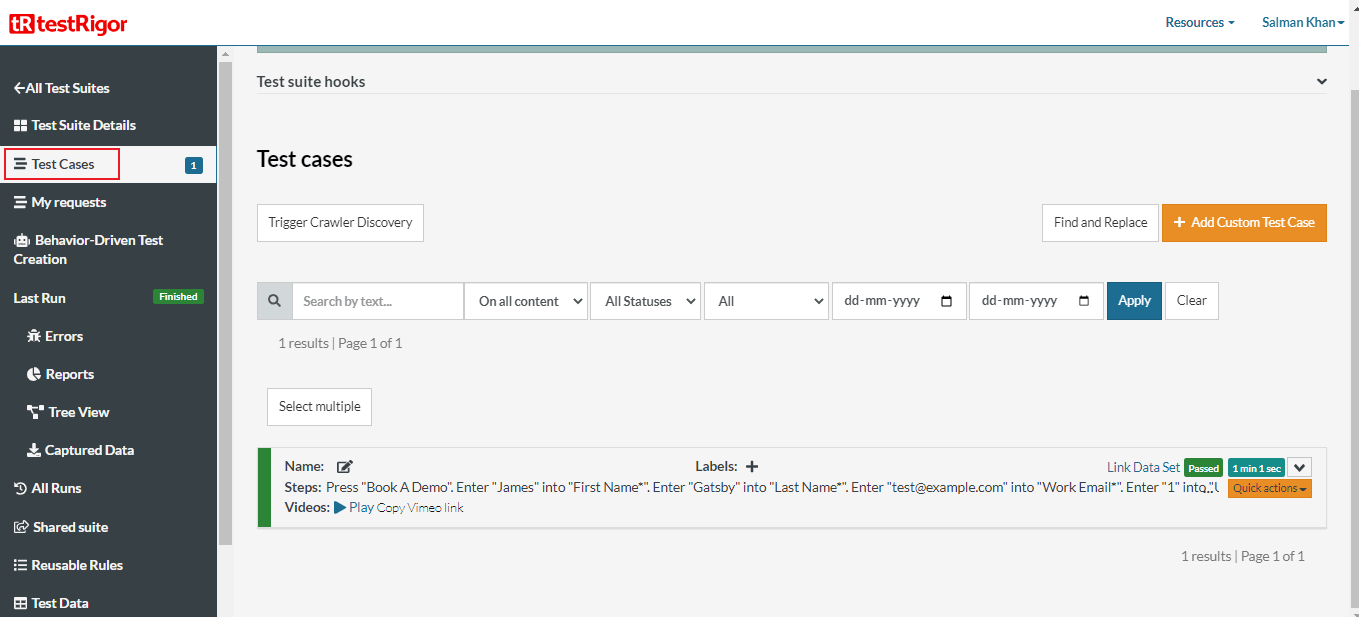1359x617 pixels.
Task: Click the Add Custom Test Case button
Action: coord(1244,223)
